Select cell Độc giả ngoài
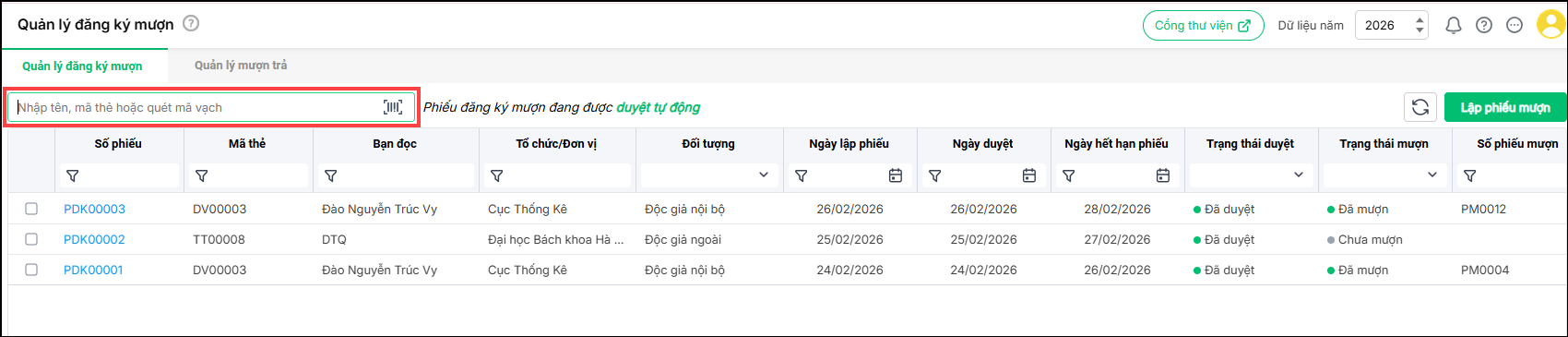This screenshot has width=1568, height=337. click(x=683, y=239)
